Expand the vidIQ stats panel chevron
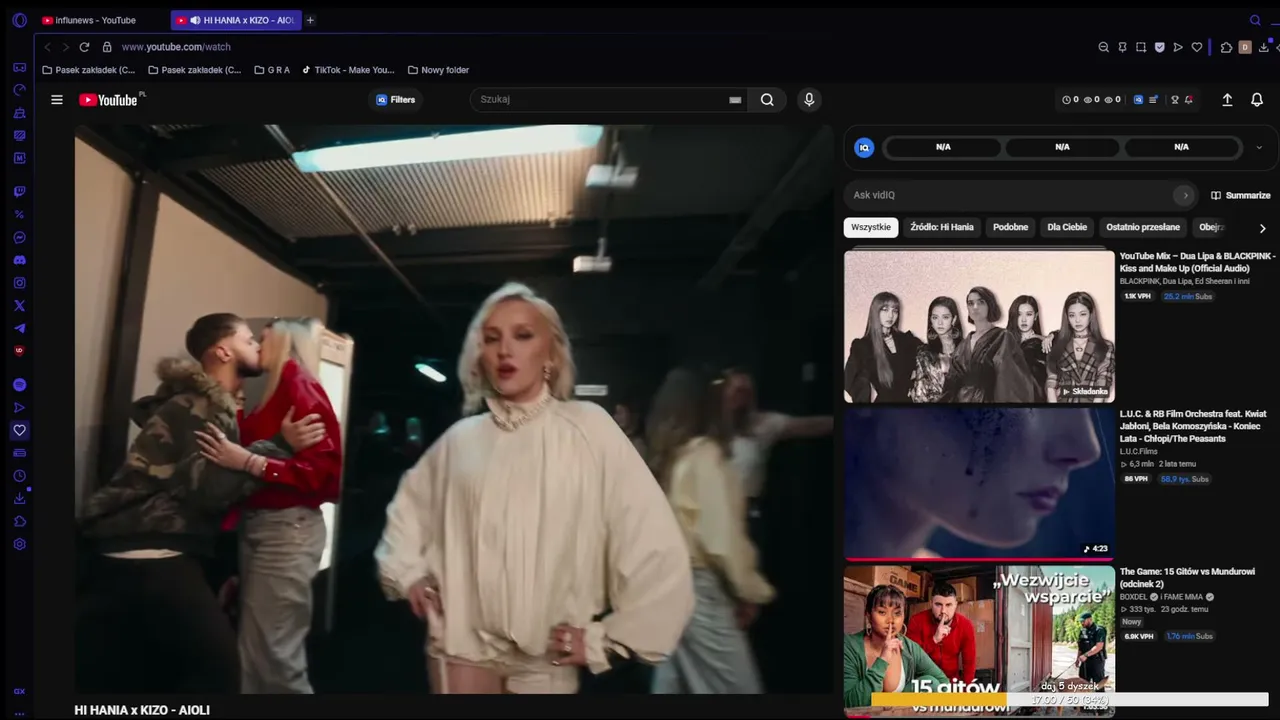 1259,148
